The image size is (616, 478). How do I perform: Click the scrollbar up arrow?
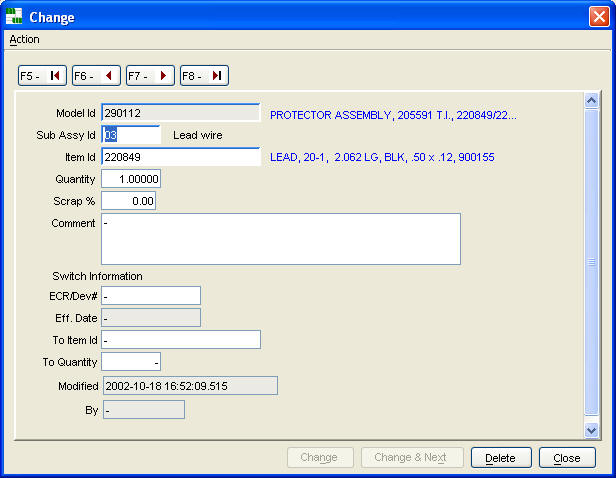(591, 101)
